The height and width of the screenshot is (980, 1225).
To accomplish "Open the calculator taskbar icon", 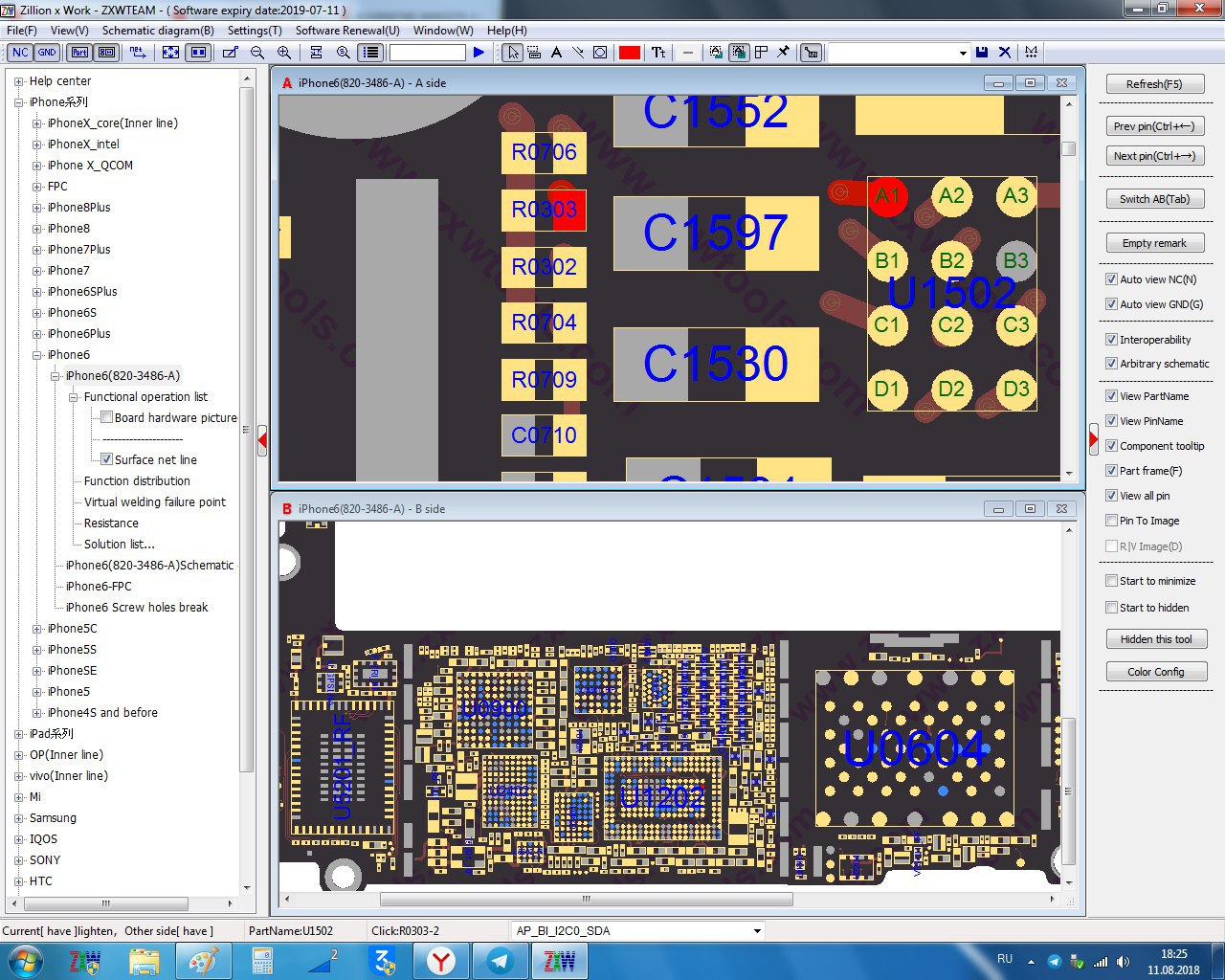I will [261, 961].
